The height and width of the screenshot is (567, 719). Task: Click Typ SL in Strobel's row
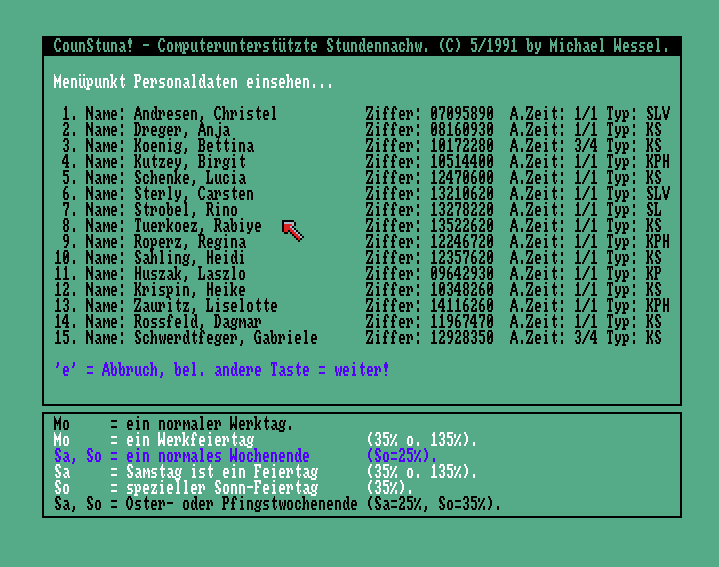point(654,210)
